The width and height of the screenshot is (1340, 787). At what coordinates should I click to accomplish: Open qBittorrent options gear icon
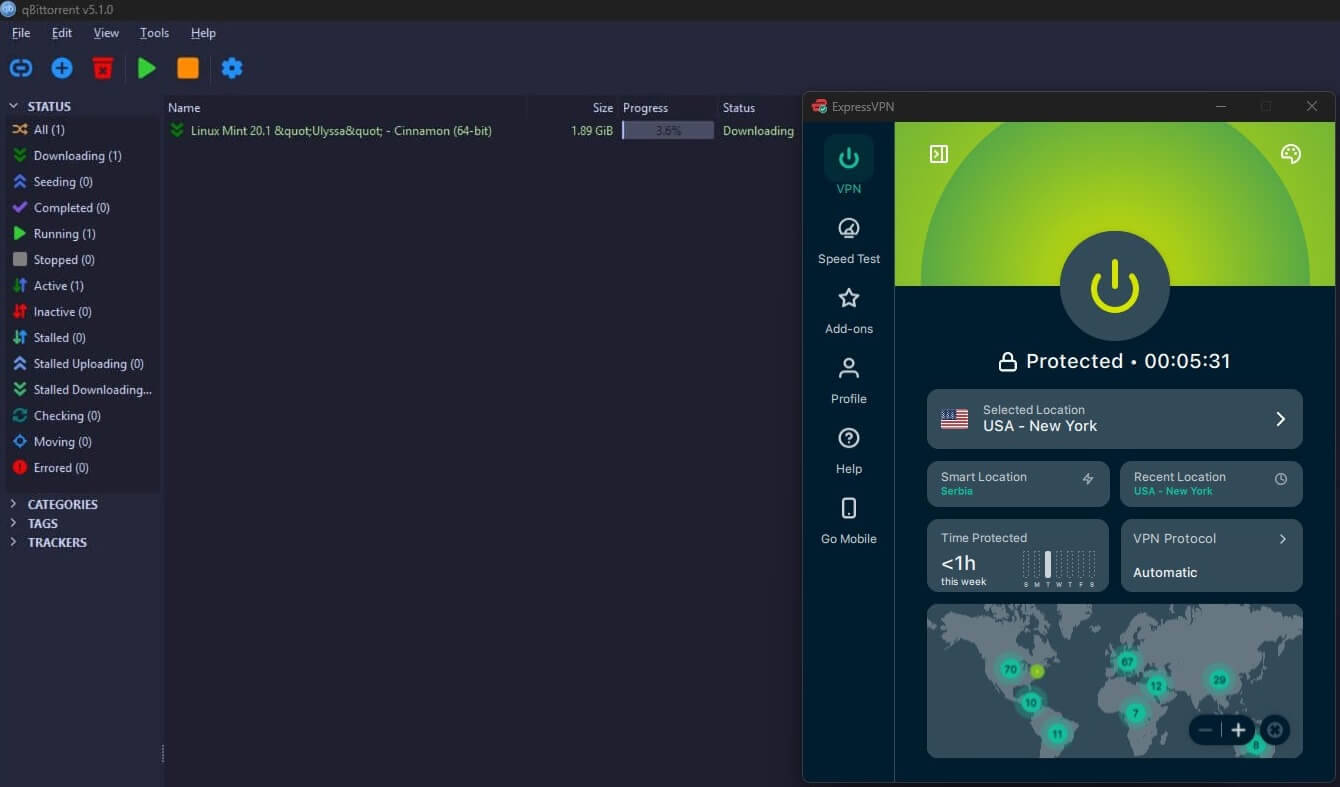pyautogui.click(x=232, y=68)
